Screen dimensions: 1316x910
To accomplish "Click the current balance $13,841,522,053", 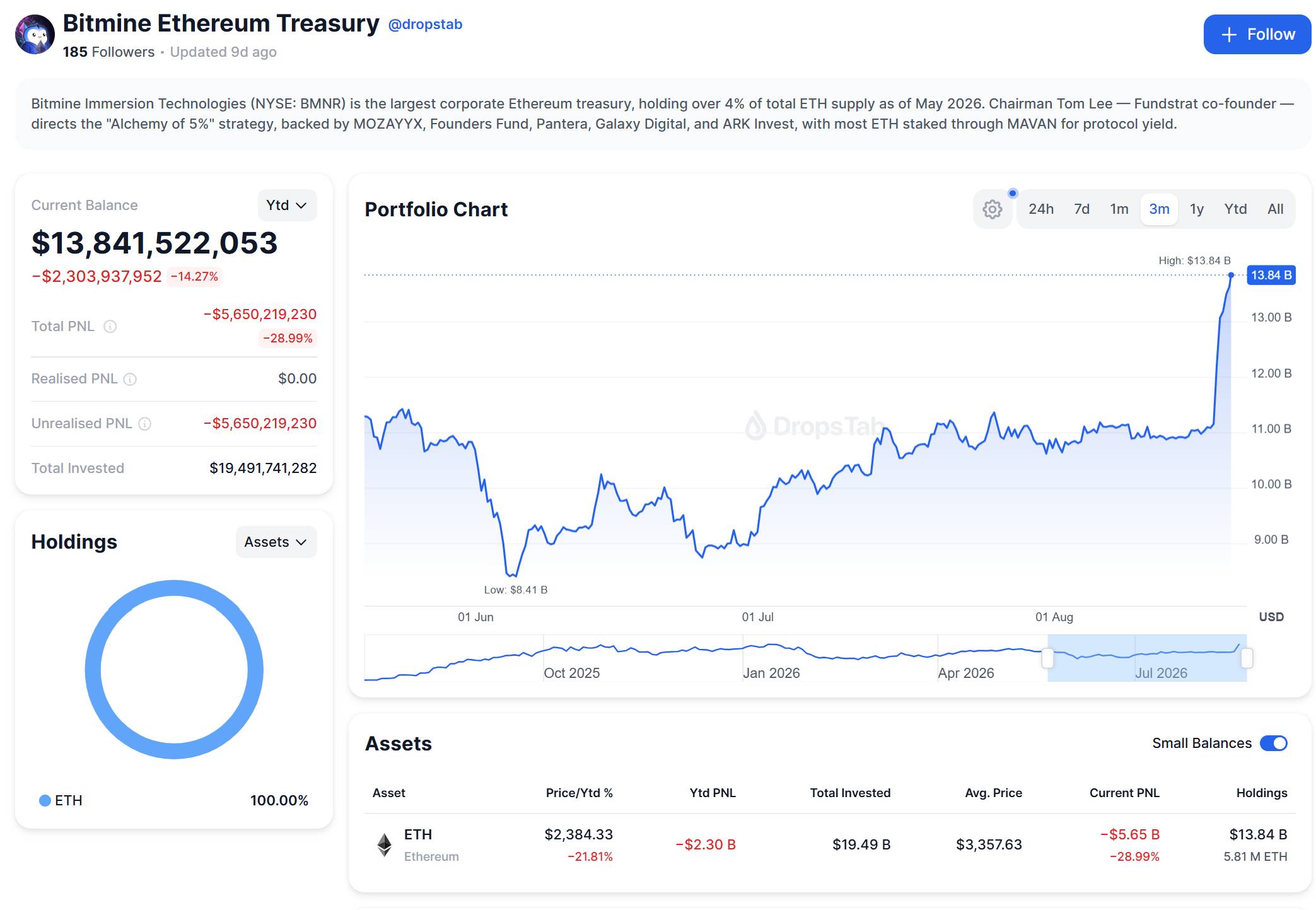I will point(154,243).
